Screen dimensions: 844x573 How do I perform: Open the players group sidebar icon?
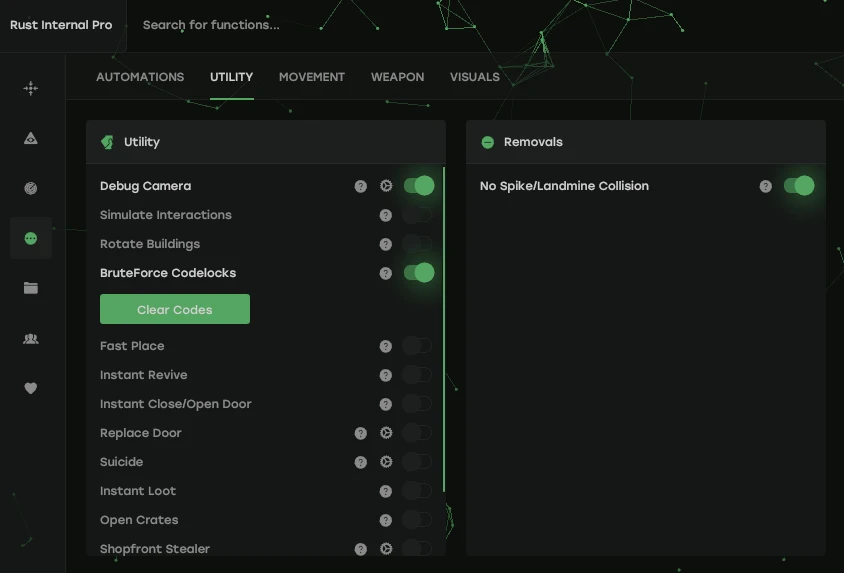pyautogui.click(x=31, y=338)
